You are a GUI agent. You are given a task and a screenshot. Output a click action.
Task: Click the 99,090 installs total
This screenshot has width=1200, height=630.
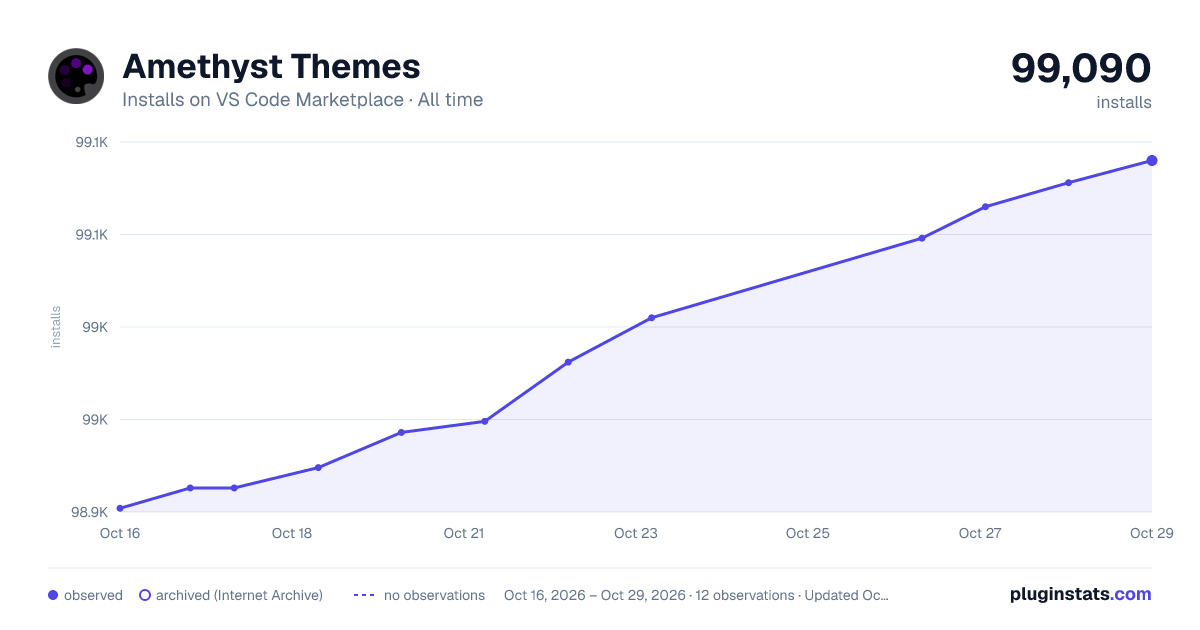point(1081,68)
